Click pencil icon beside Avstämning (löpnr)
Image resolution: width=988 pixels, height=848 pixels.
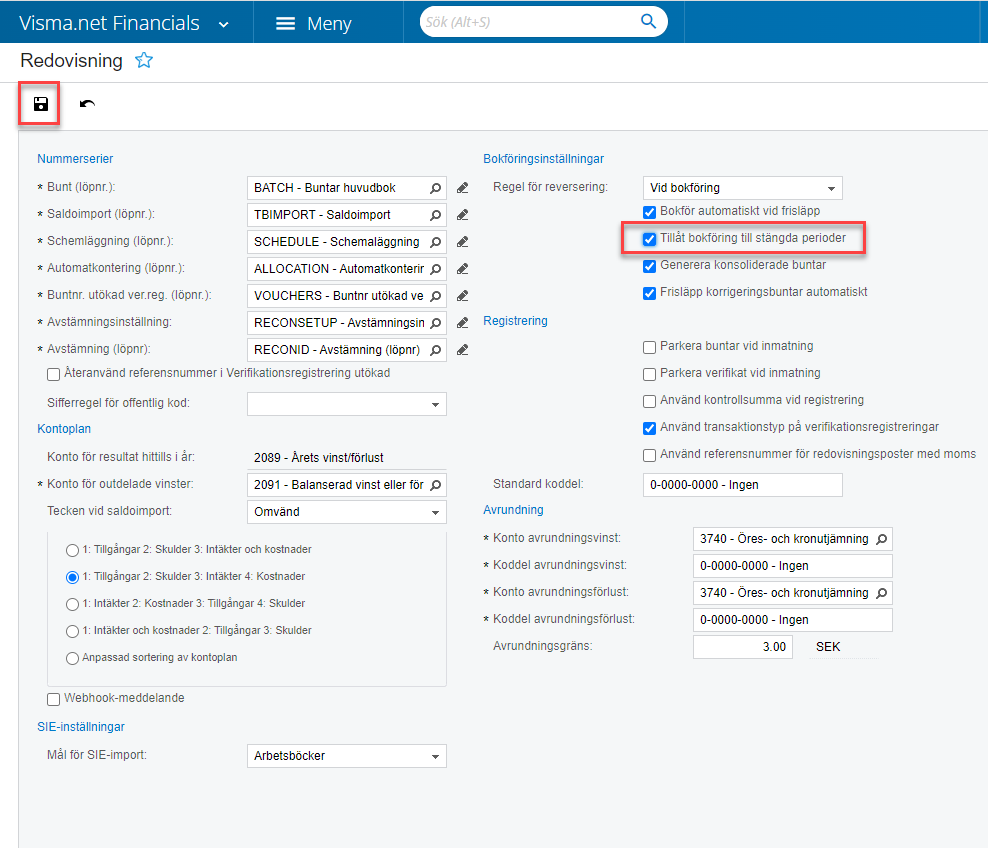pyautogui.click(x=462, y=350)
